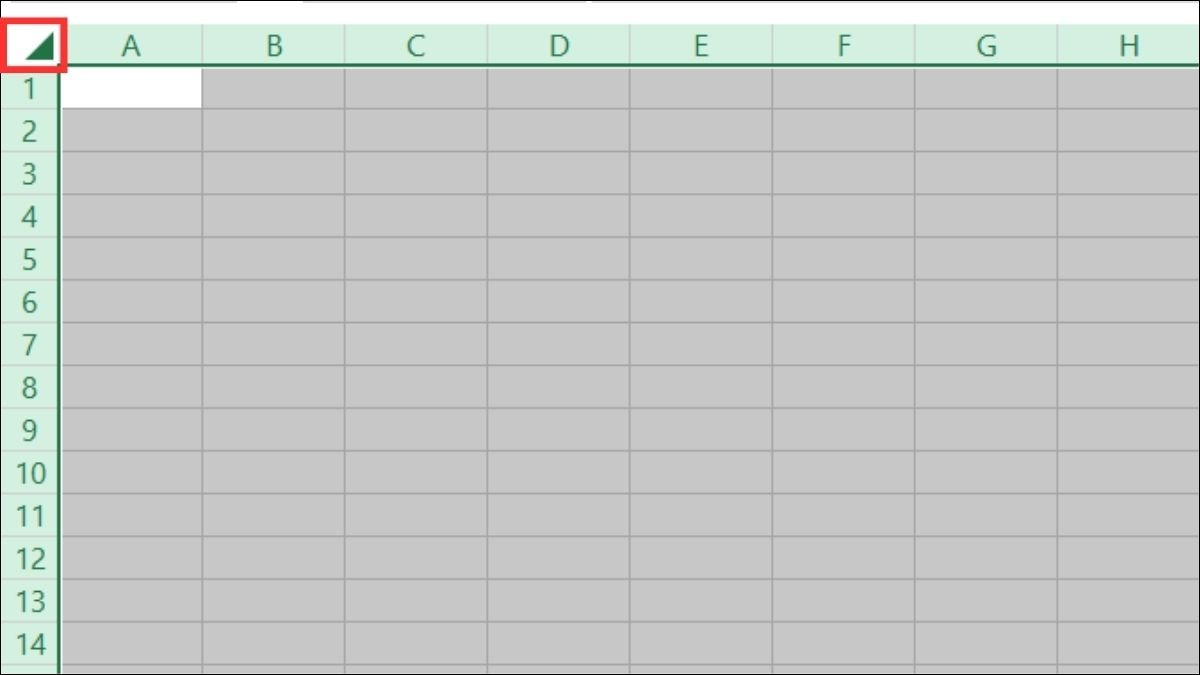The image size is (1200, 675).
Task: Select column F header
Action: pyautogui.click(x=844, y=45)
